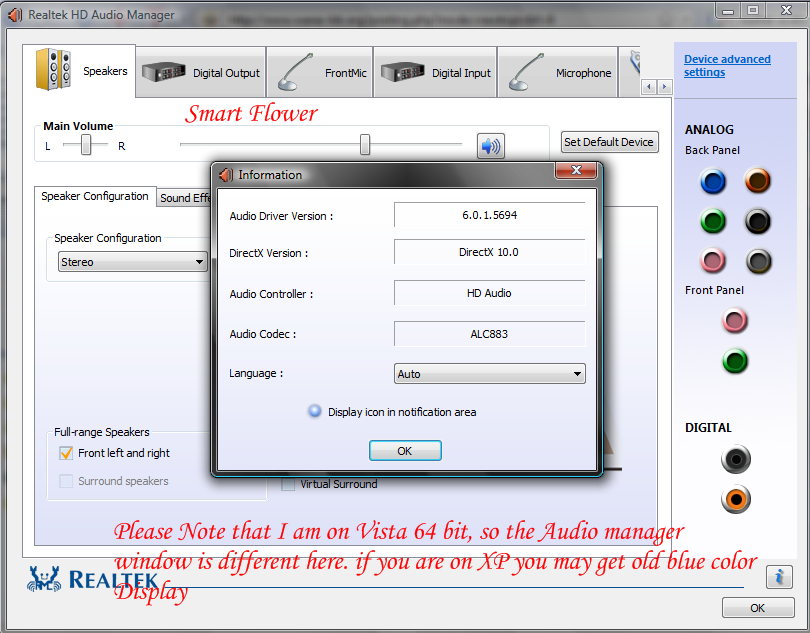Click the orange Center/Subwoofer jack icon
The image size is (810, 633).
click(757, 182)
